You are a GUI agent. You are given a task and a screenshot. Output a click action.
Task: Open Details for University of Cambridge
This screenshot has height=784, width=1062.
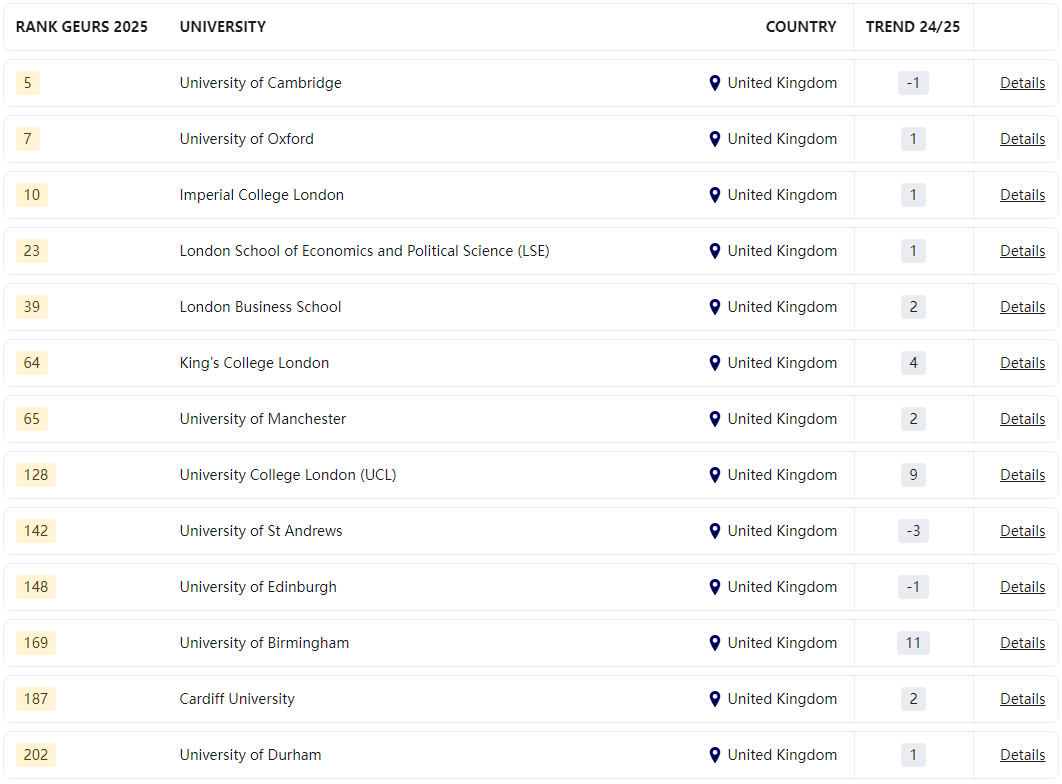tap(1022, 83)
